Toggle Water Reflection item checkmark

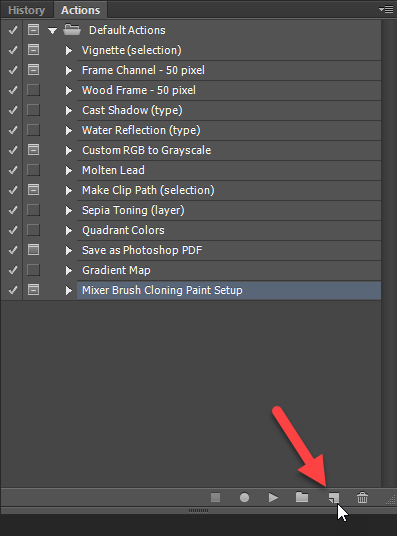point(13,130)
